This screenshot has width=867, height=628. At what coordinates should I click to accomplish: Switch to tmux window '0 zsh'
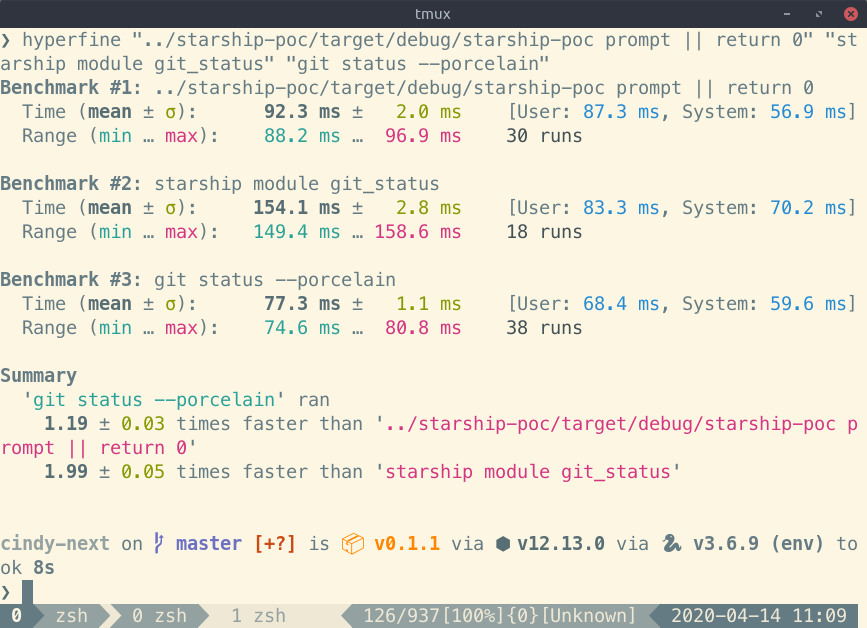(x=159, y=616)
